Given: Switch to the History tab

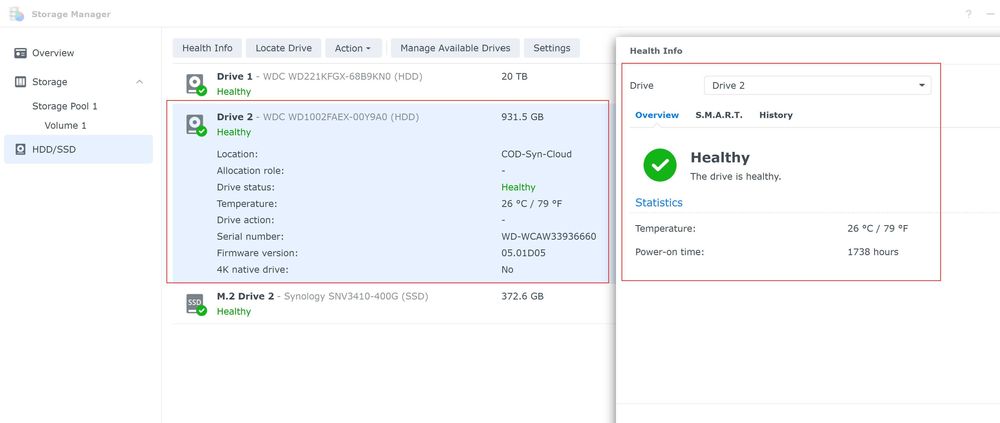Looking at the screenshot, I should click(775, 115).
